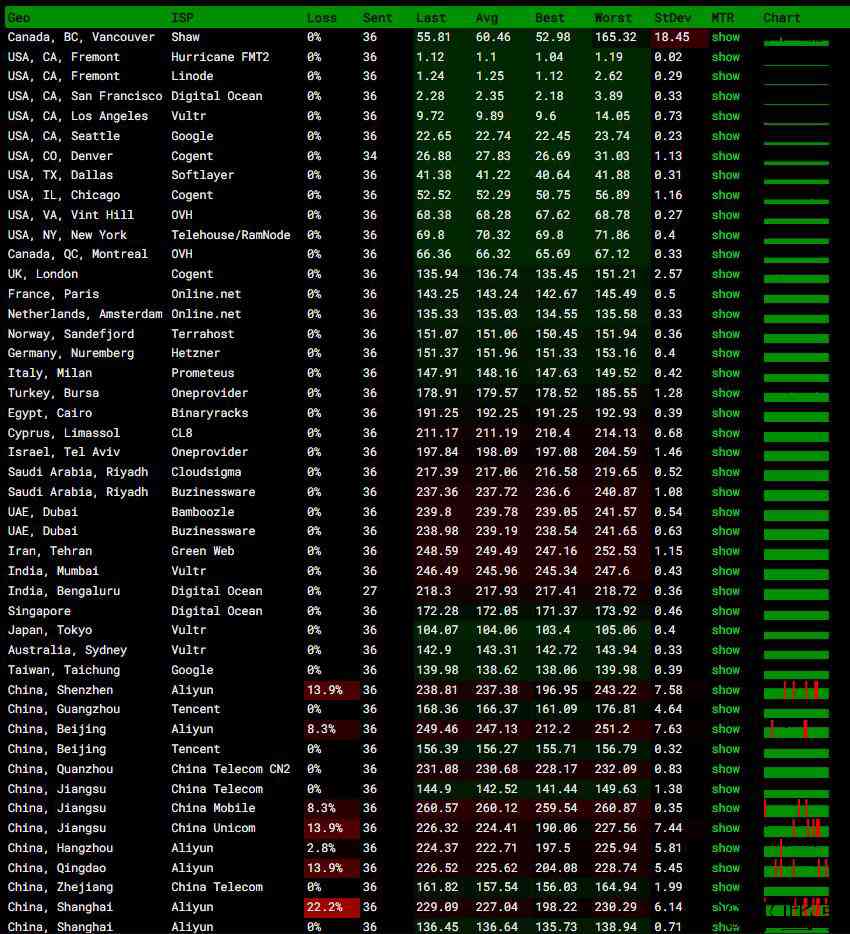
Task: Open show link for Egypt, Cairo Binaryracks
Action: pos(726,413)
